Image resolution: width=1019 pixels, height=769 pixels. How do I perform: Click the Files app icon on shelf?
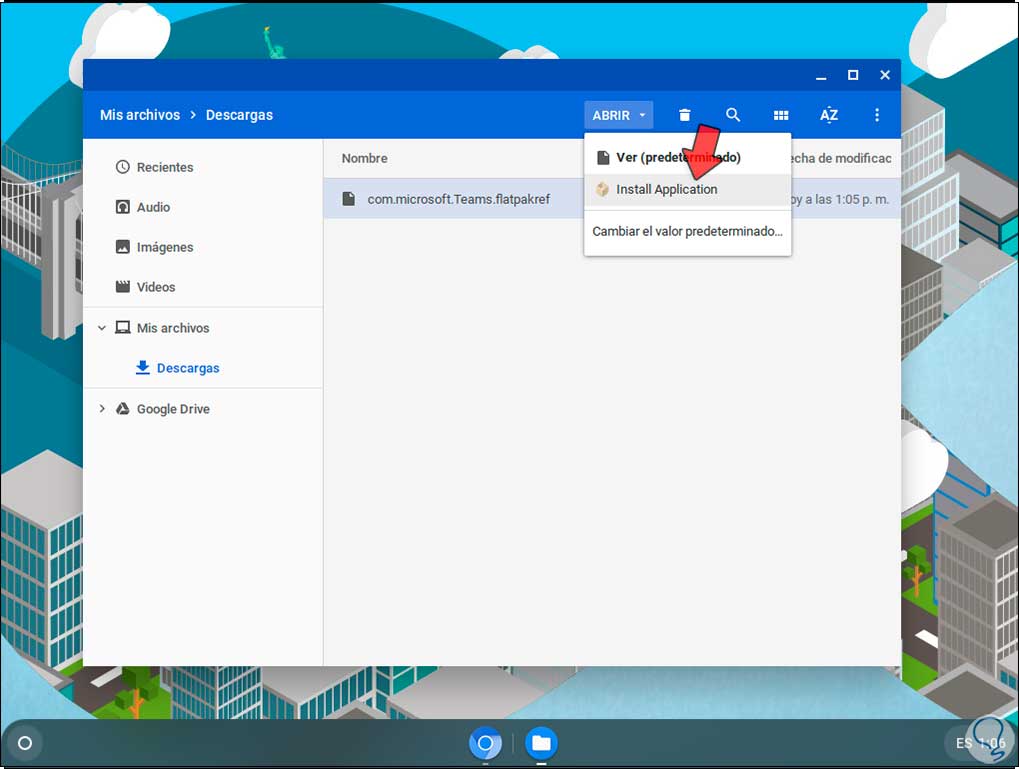[541, 743]
